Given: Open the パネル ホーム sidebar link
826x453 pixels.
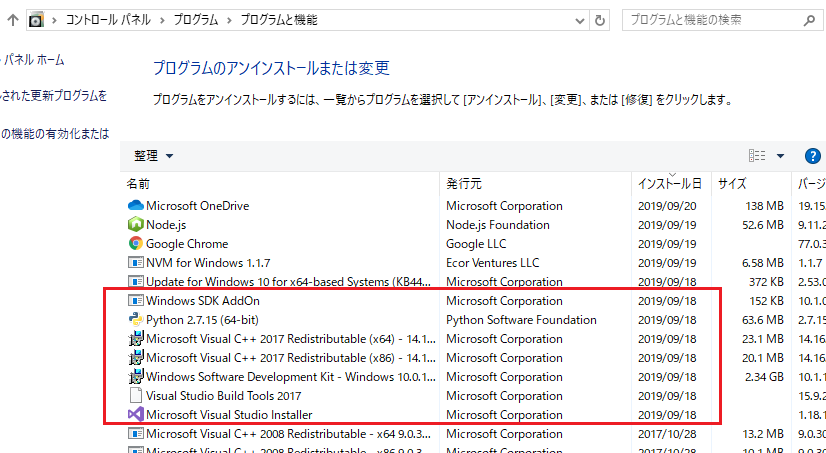Looking at the screenshot, I should [x=32, y=60].
